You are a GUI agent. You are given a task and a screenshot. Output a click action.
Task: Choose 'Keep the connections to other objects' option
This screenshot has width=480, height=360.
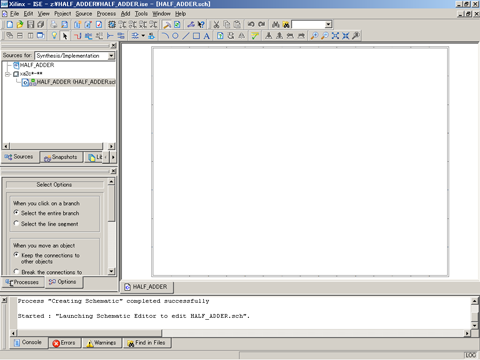pos(16,255)
